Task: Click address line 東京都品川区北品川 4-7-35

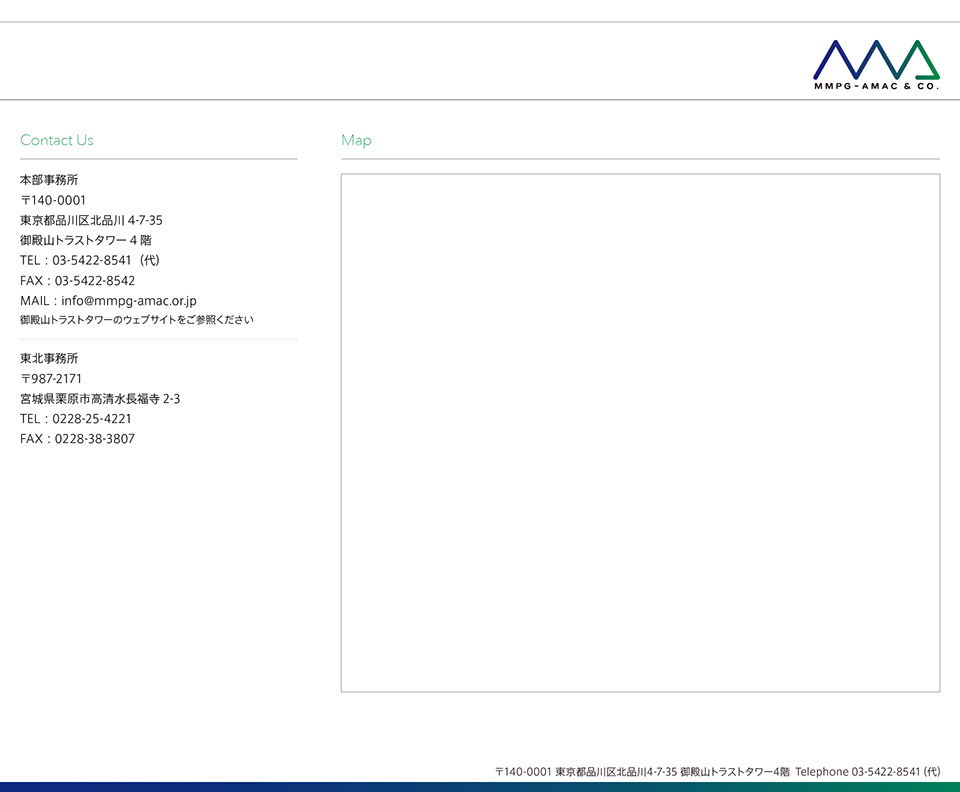Action: click(x=91, y=220)
